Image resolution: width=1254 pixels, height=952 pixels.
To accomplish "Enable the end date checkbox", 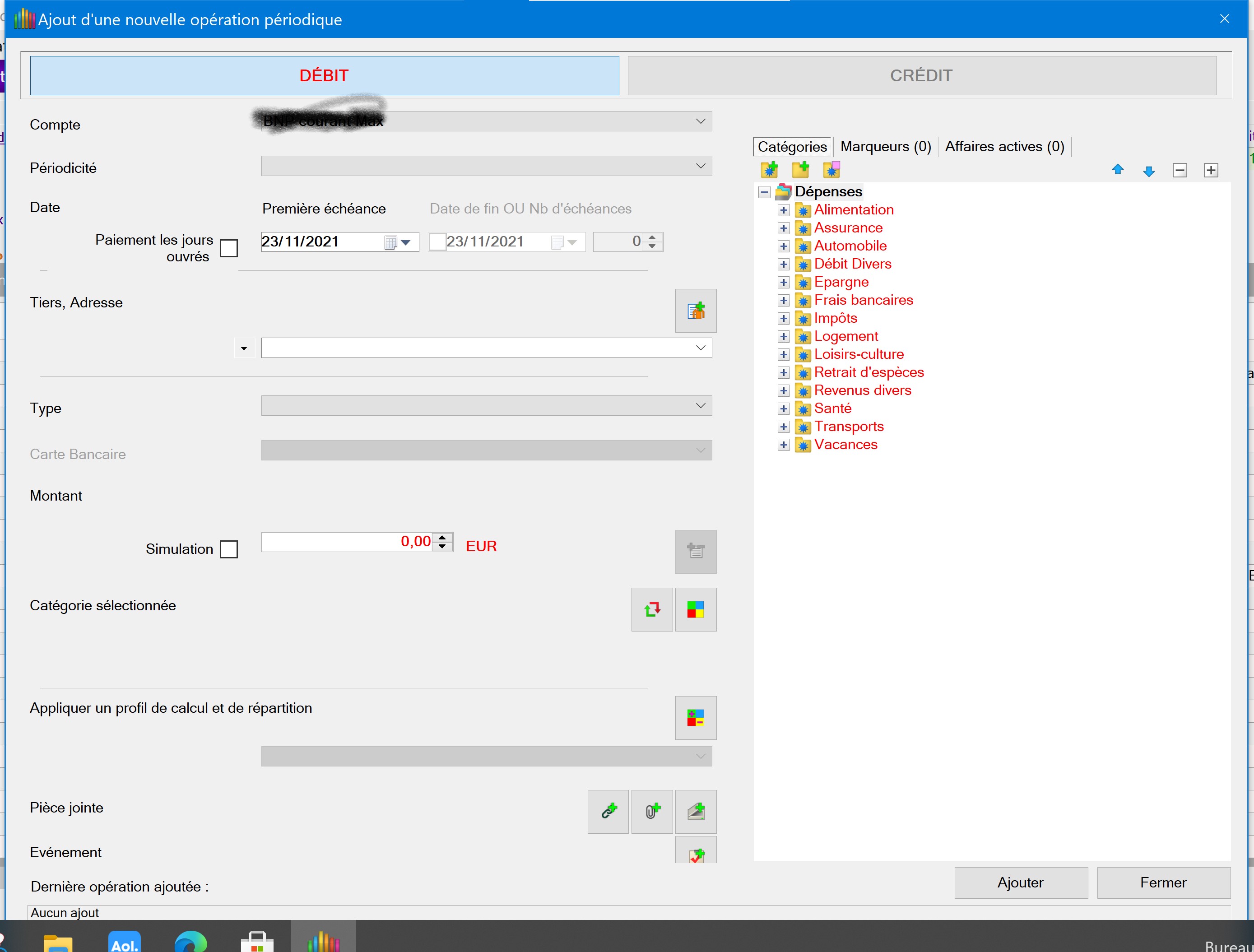I will [x=437, y=242].
